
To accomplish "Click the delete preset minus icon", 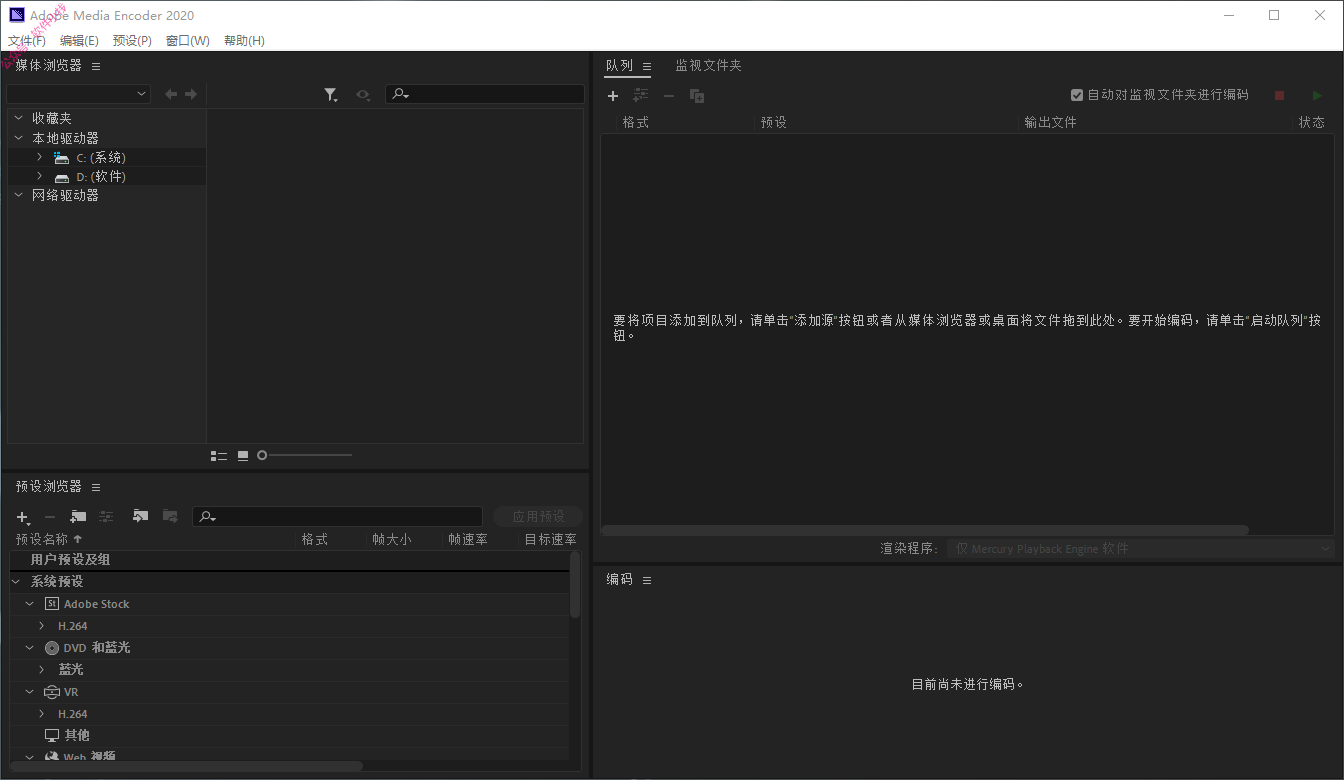I will (x=50, y=517).
